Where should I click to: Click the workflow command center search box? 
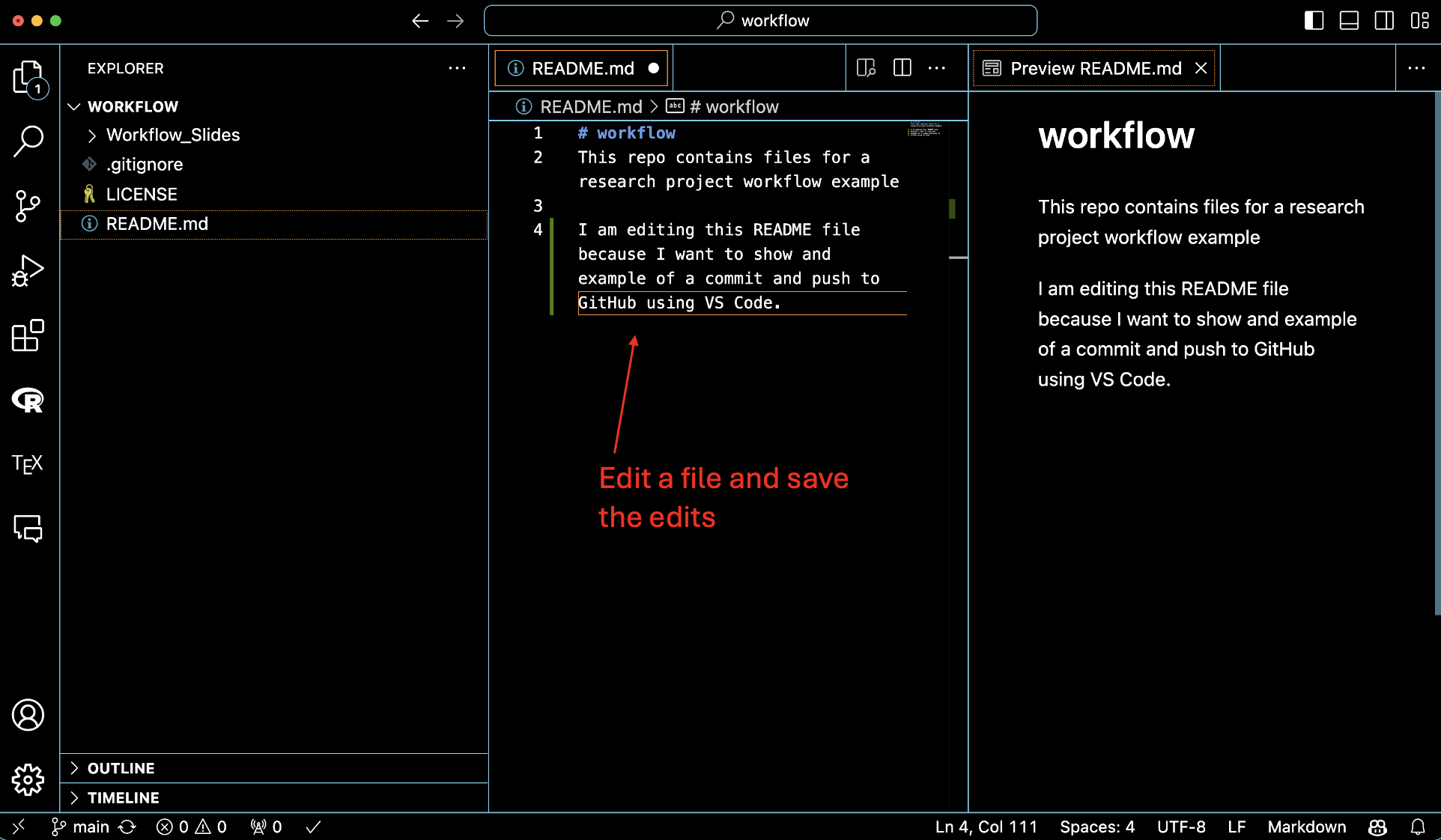coord(760,21)
